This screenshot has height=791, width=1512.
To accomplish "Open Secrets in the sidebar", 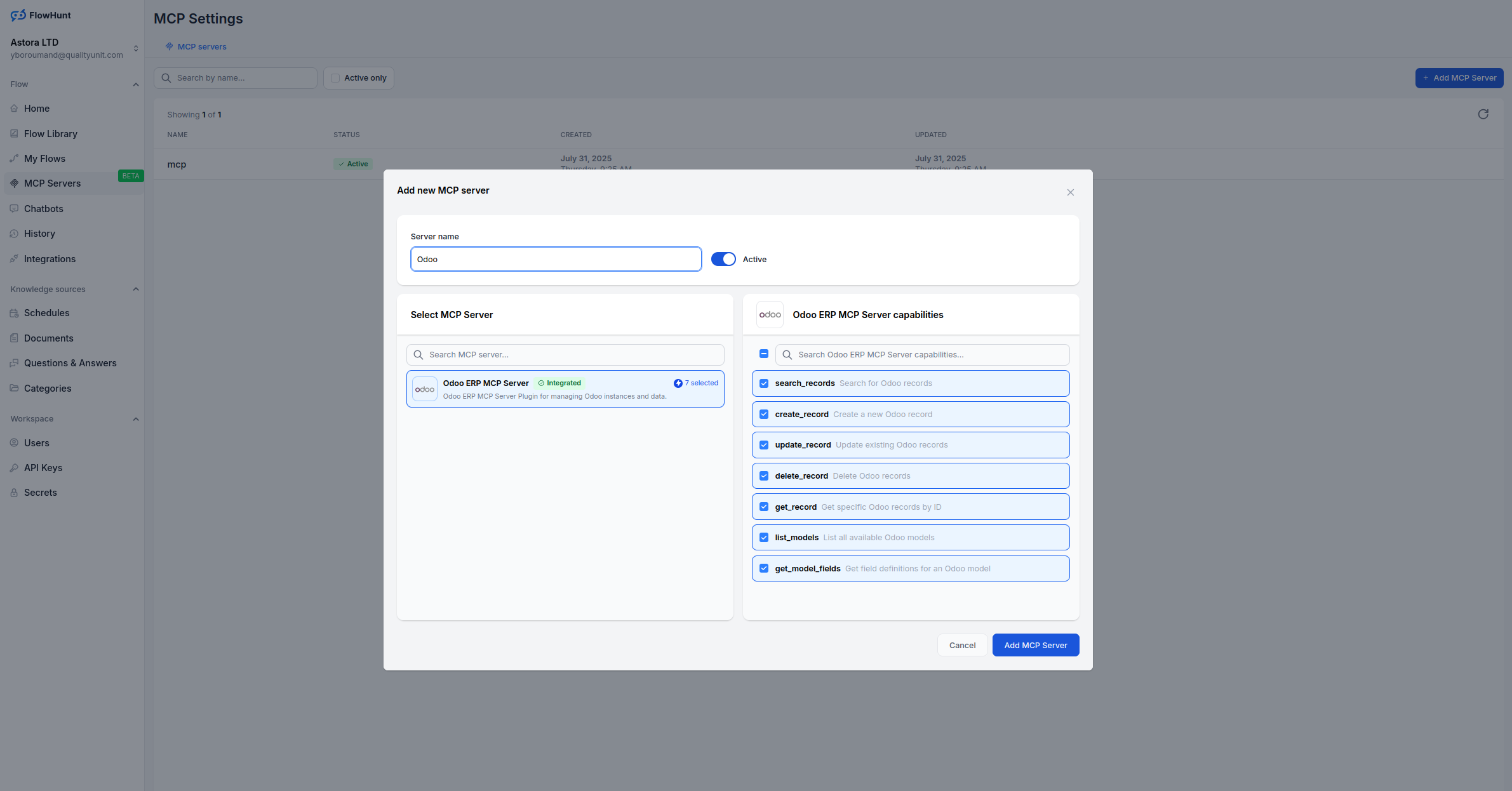I will pos(40,493).
